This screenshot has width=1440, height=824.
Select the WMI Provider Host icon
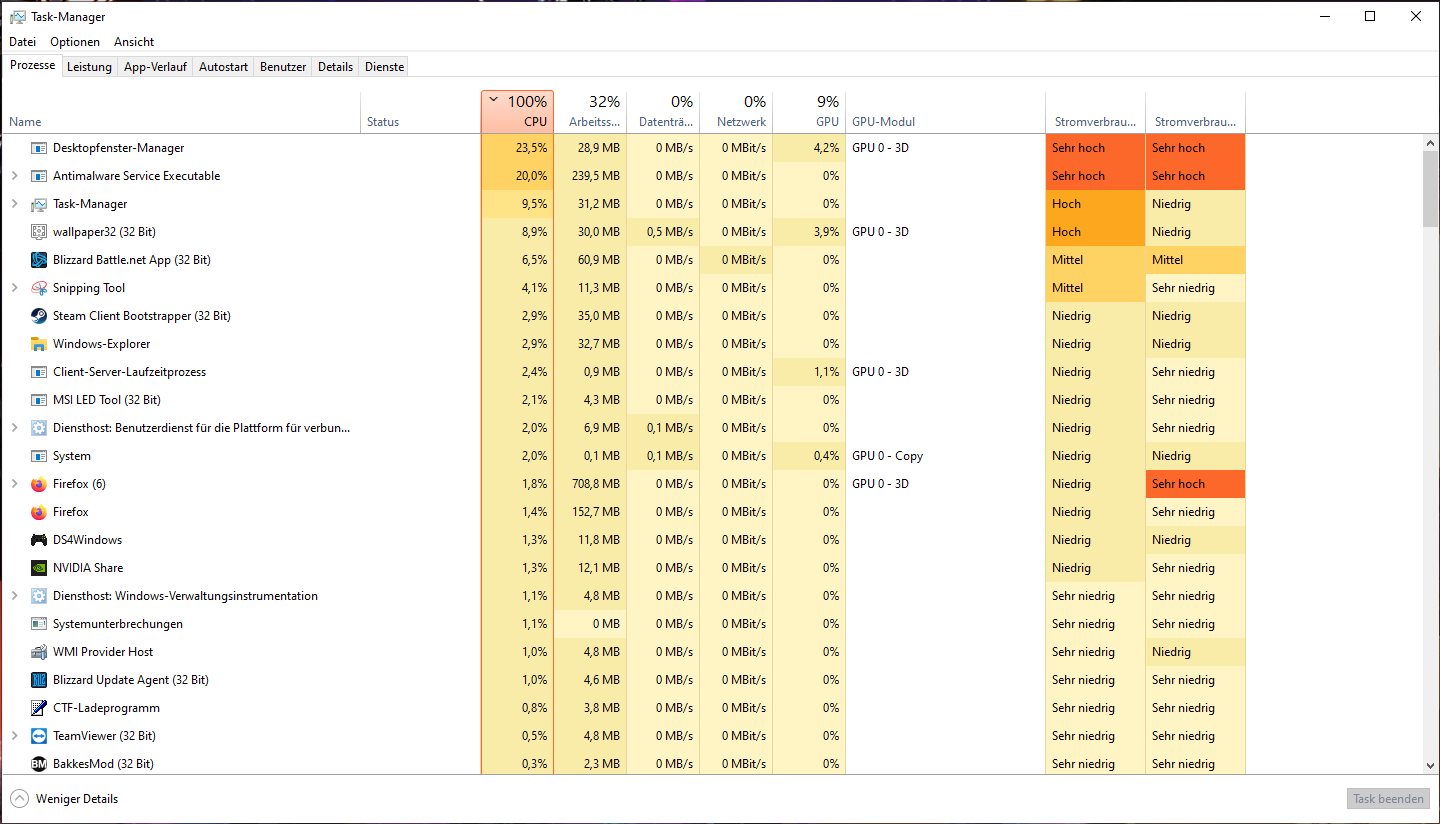coord(39,652)
